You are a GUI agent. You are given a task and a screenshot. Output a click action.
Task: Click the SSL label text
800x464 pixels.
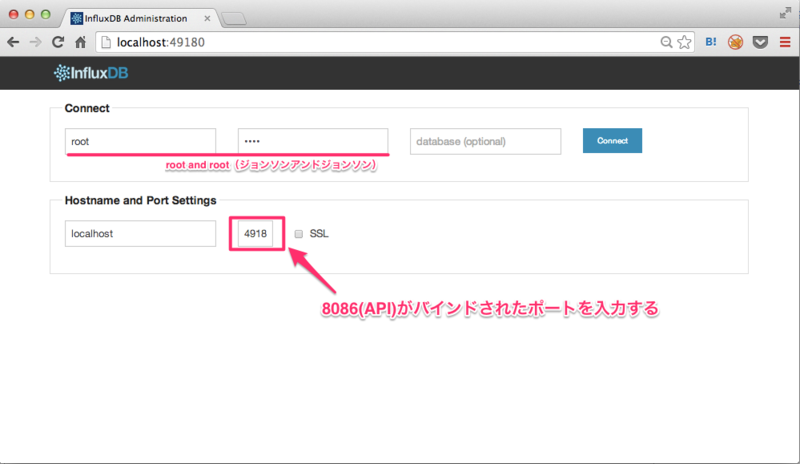(319, 234)
